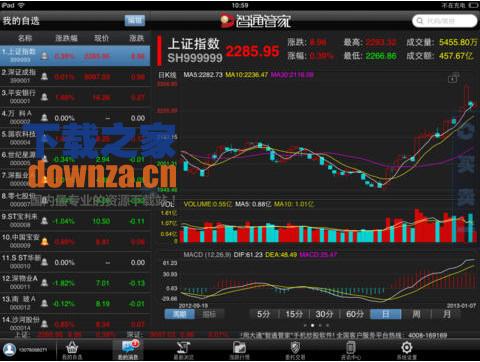Select the 9.ST宝利来 row

click(x=75, y=221)
